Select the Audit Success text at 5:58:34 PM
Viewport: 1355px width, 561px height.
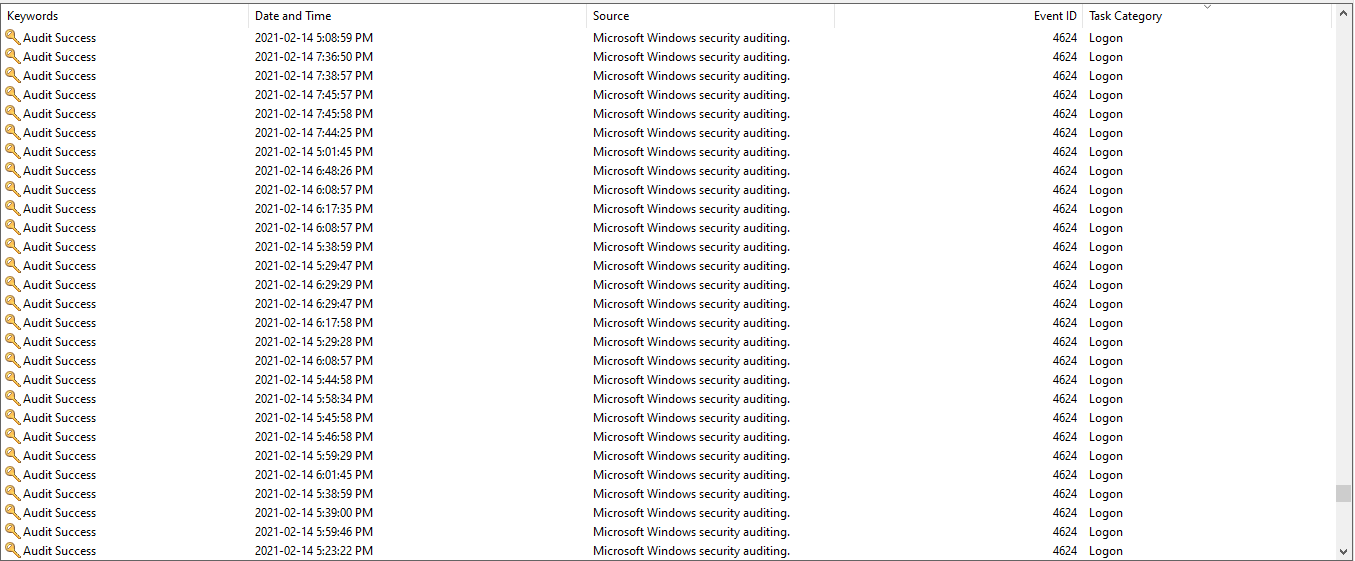[60, 399]
